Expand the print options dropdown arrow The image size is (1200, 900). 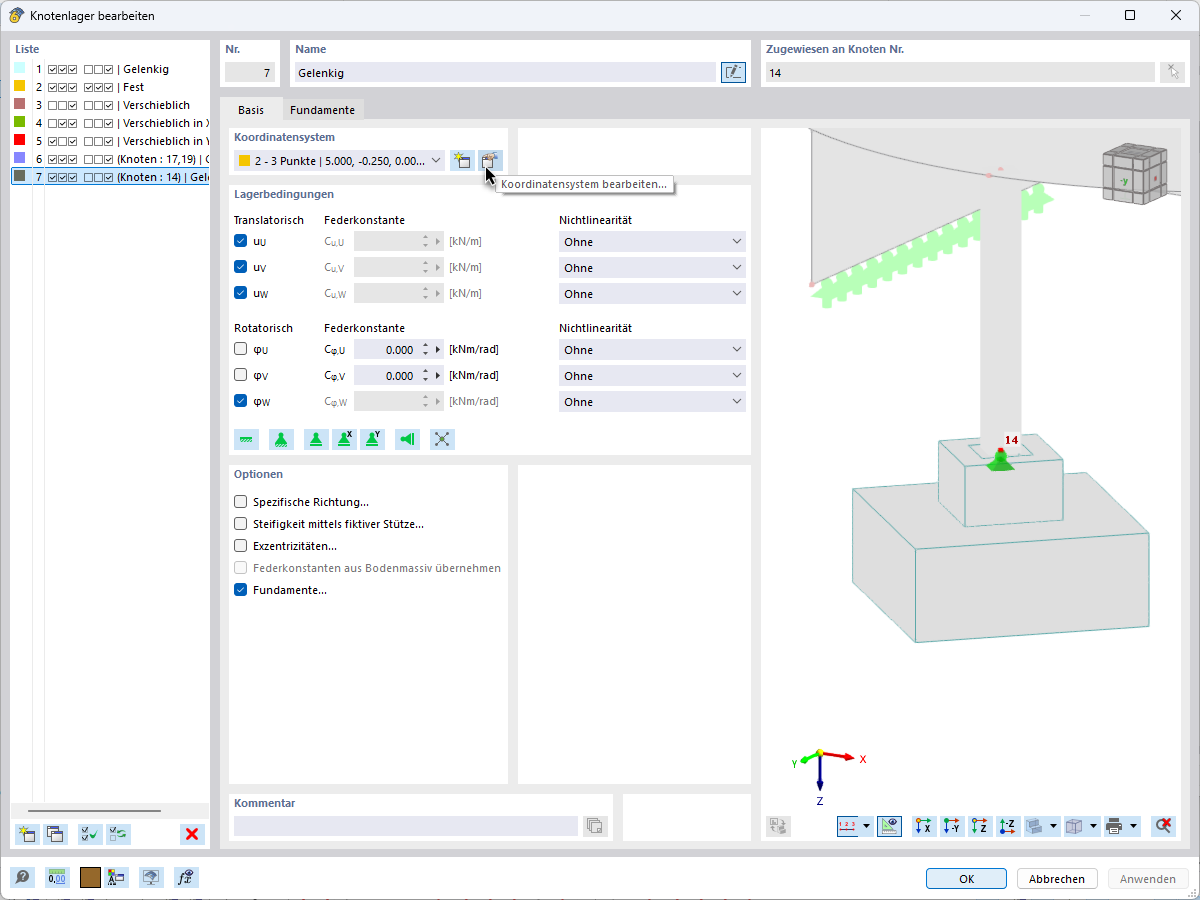[x=1133, y=826]
